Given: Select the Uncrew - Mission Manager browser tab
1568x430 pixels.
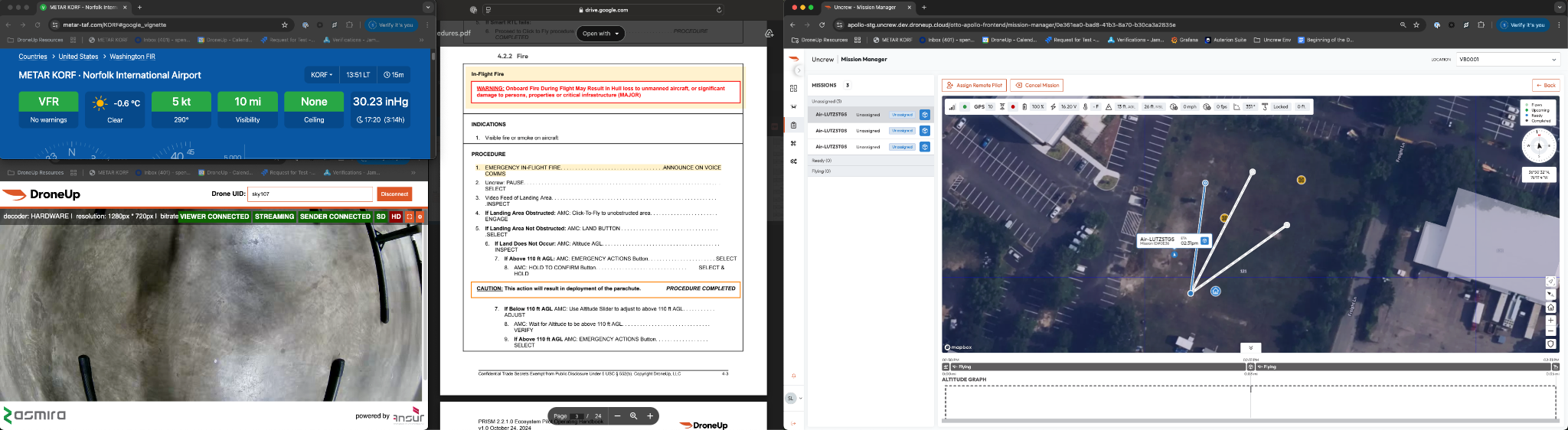Looking at the screenshot, I should point(868,7).
